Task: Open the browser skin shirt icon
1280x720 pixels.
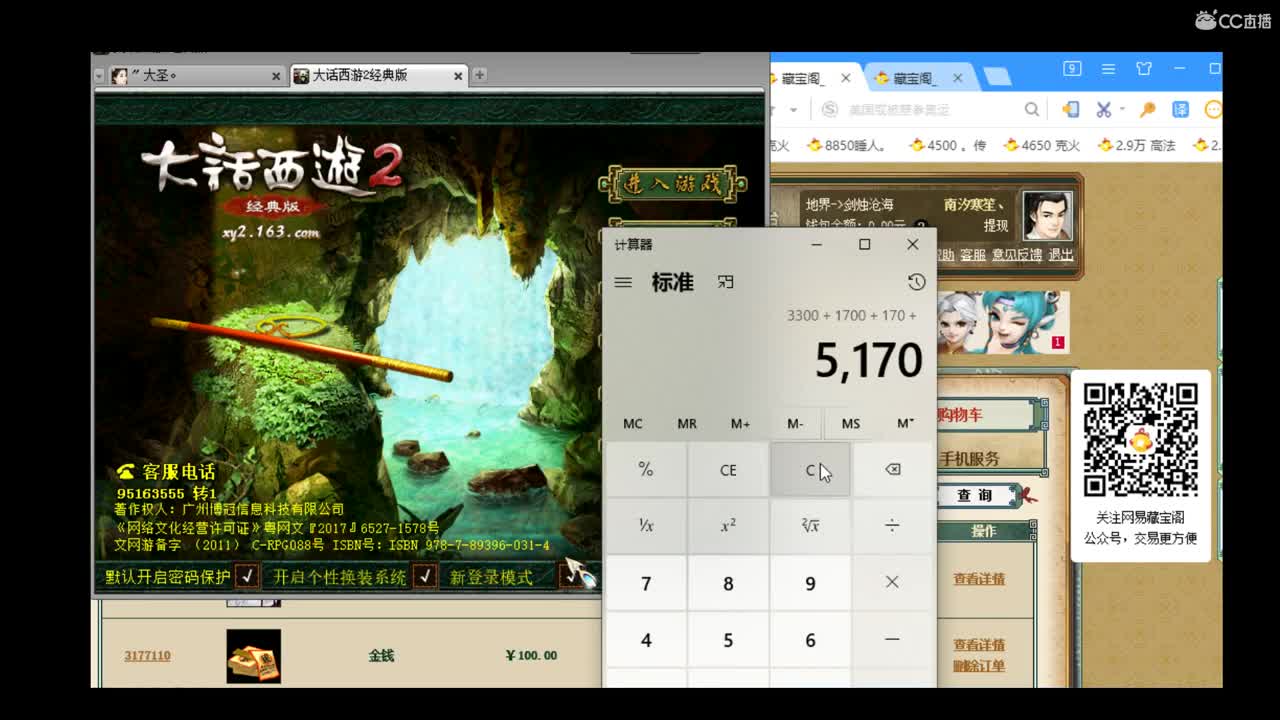Action: [1144, 69]
